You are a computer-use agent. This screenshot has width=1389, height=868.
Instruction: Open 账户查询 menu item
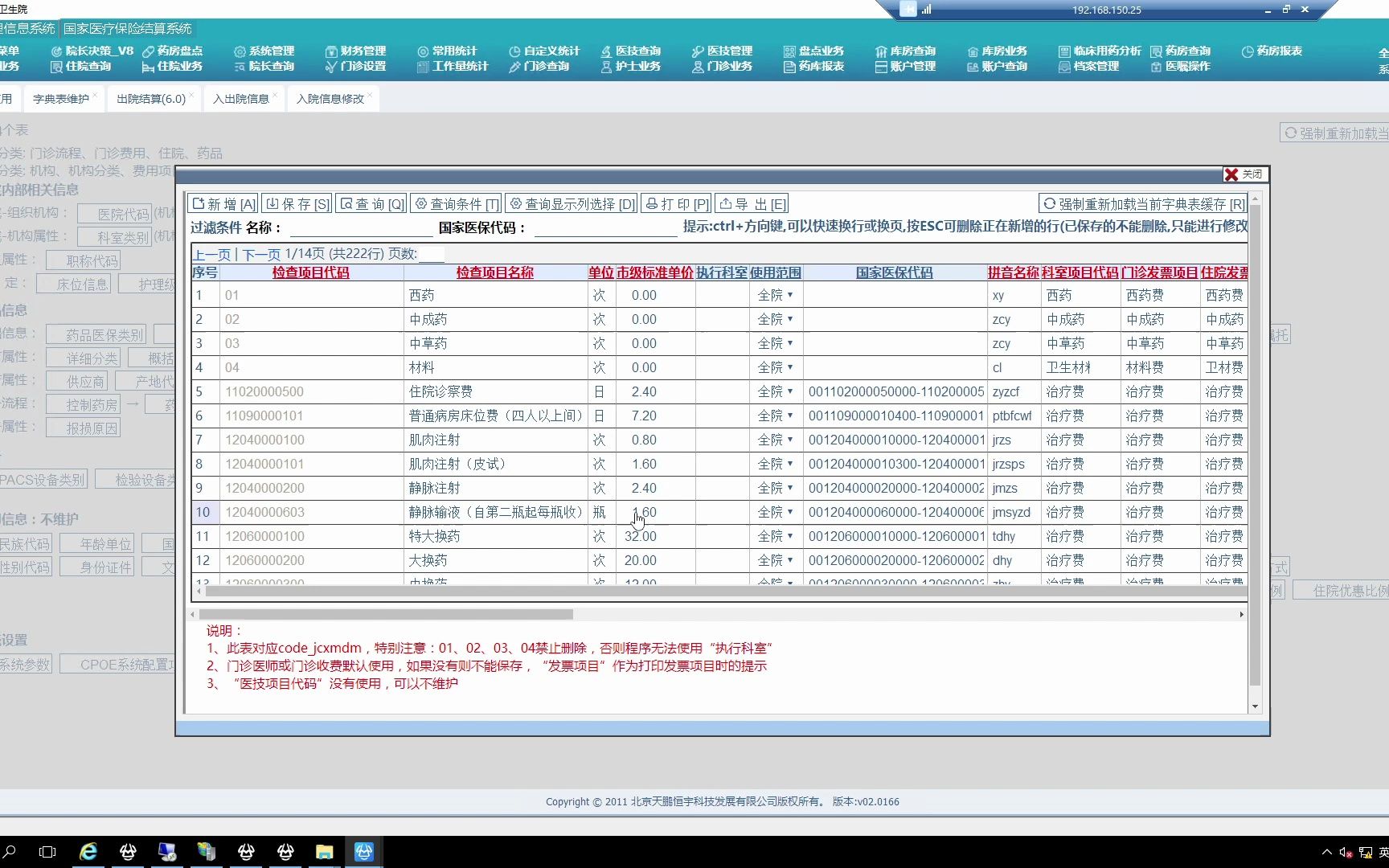tap(998, 66)
